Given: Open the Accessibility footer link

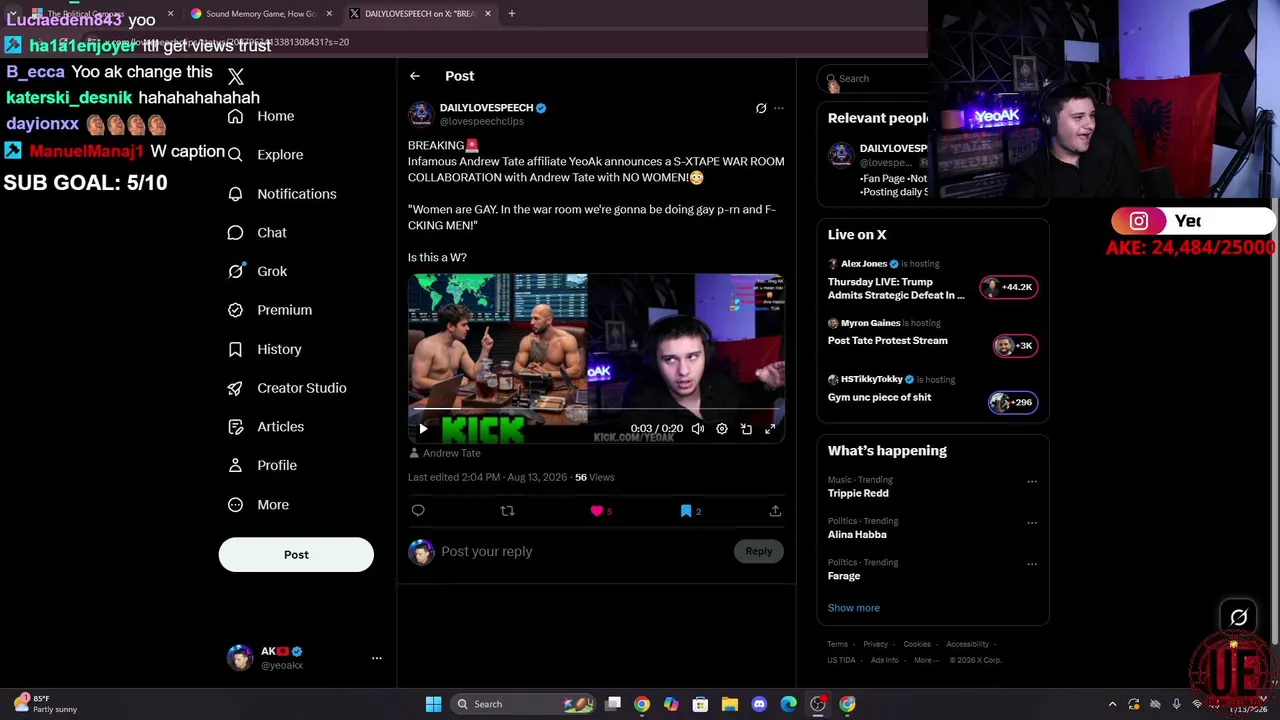Looking at the screenshot, I should click(x=967, y=645).
